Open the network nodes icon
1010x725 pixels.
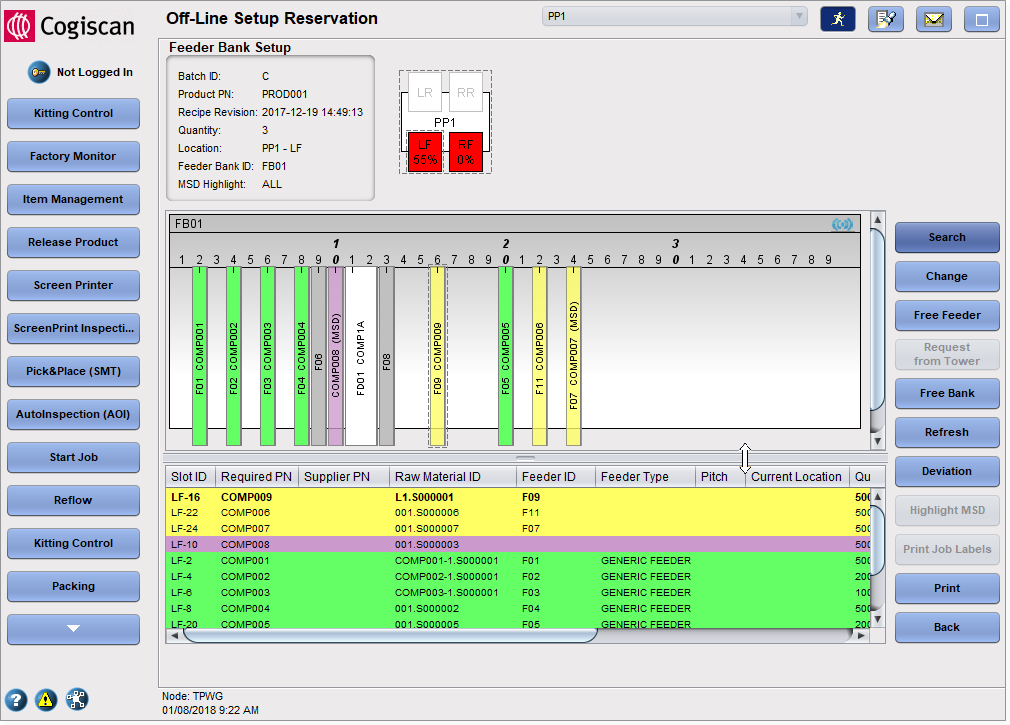(77, 699)
